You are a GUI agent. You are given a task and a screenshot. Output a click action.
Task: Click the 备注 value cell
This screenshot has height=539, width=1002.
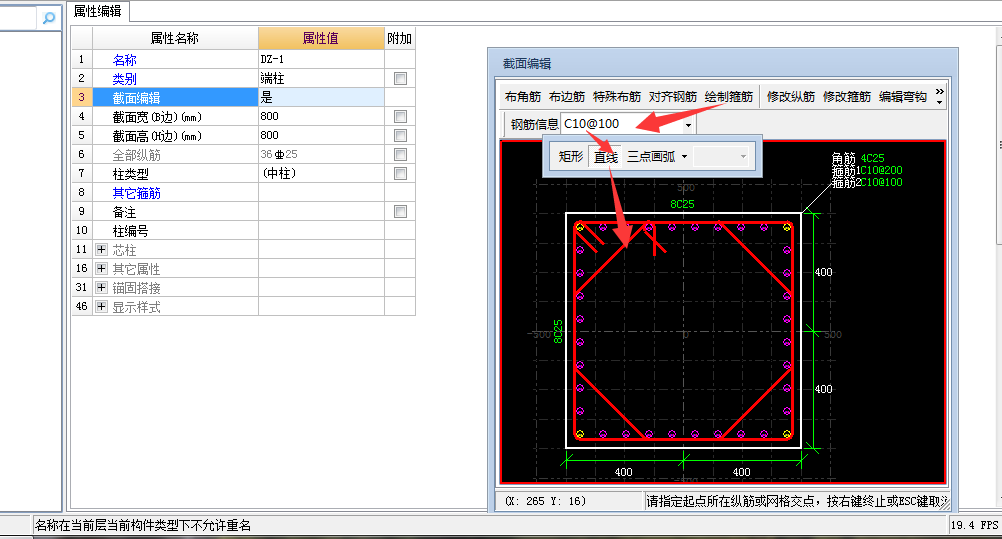[321, 212]
